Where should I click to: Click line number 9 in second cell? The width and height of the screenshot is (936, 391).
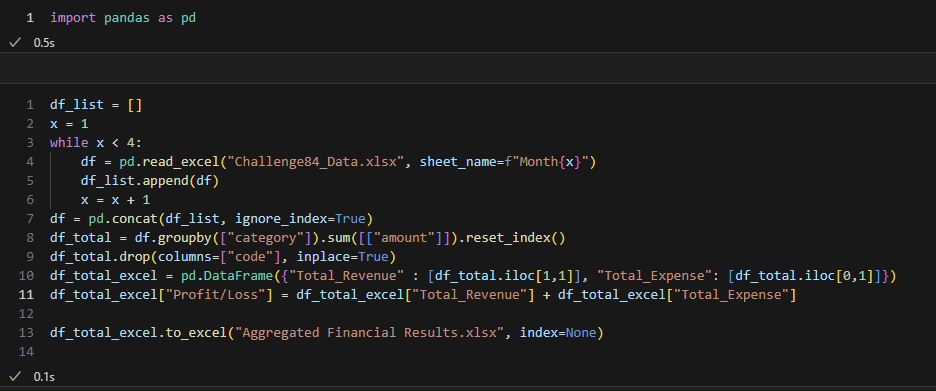click(30, 257)
